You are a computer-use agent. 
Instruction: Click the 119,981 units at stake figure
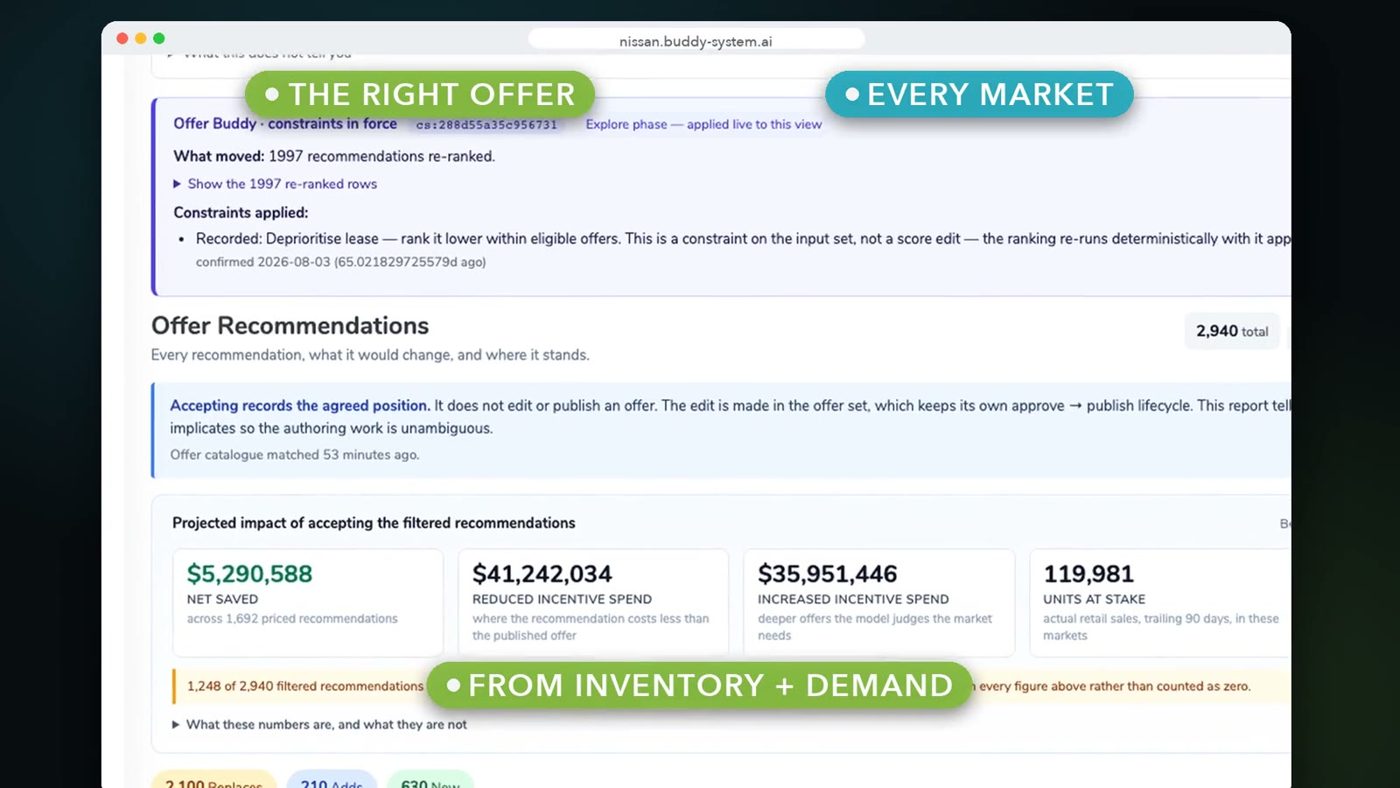[x=1089, y=574]
